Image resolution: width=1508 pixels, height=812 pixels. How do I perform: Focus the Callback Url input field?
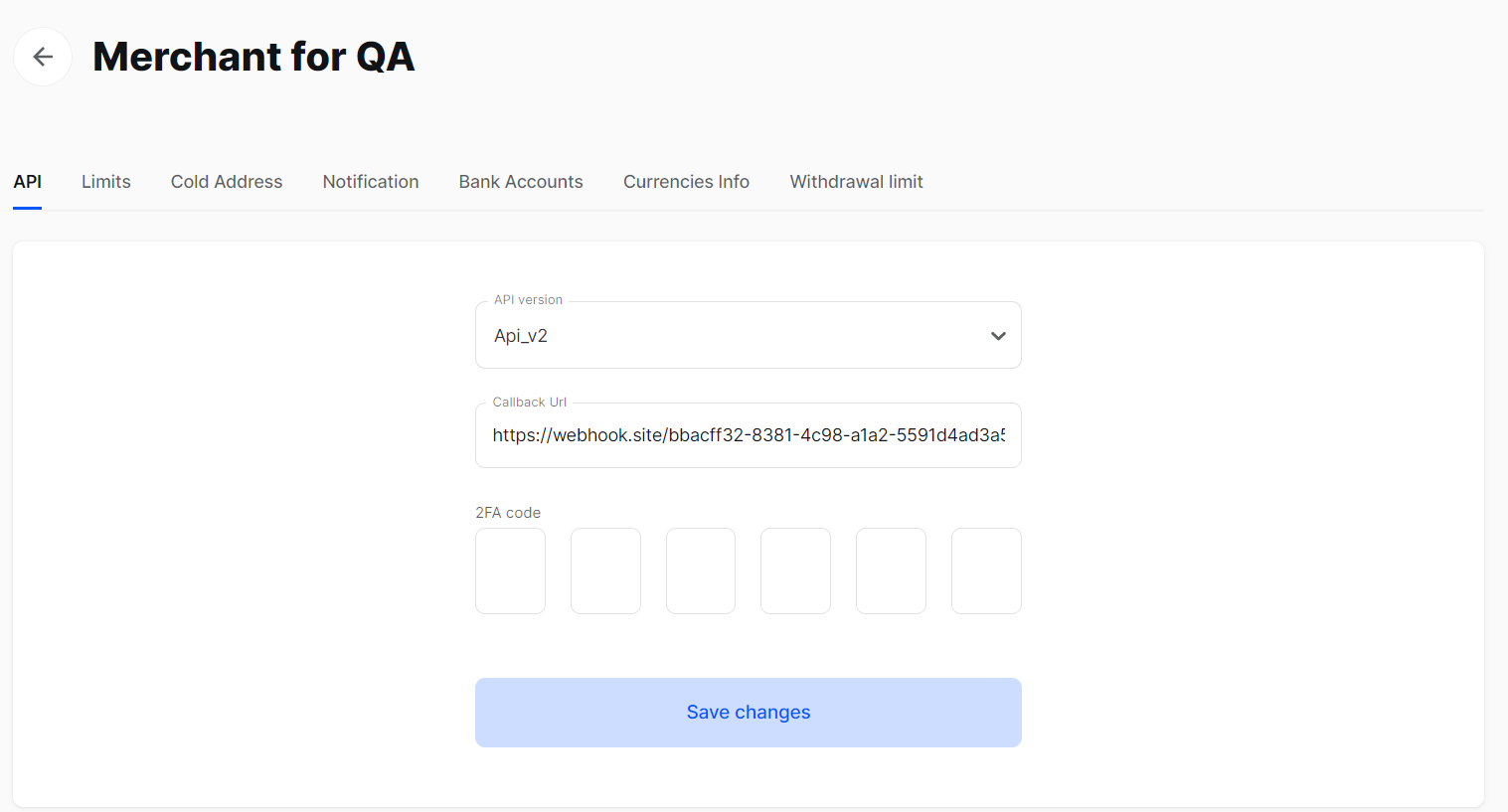[748, 435]
